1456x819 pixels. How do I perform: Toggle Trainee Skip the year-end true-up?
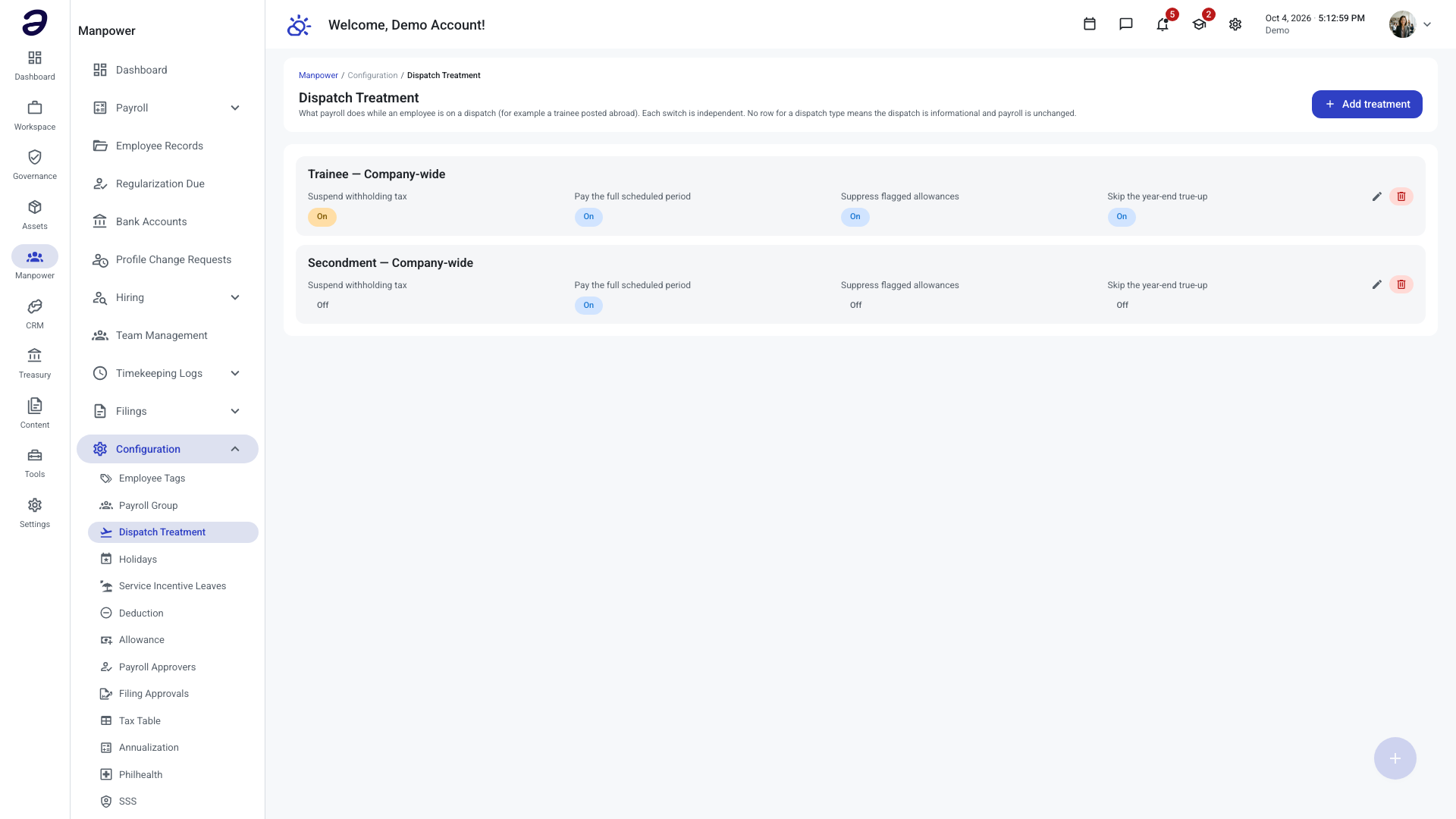pos(1122,217)
